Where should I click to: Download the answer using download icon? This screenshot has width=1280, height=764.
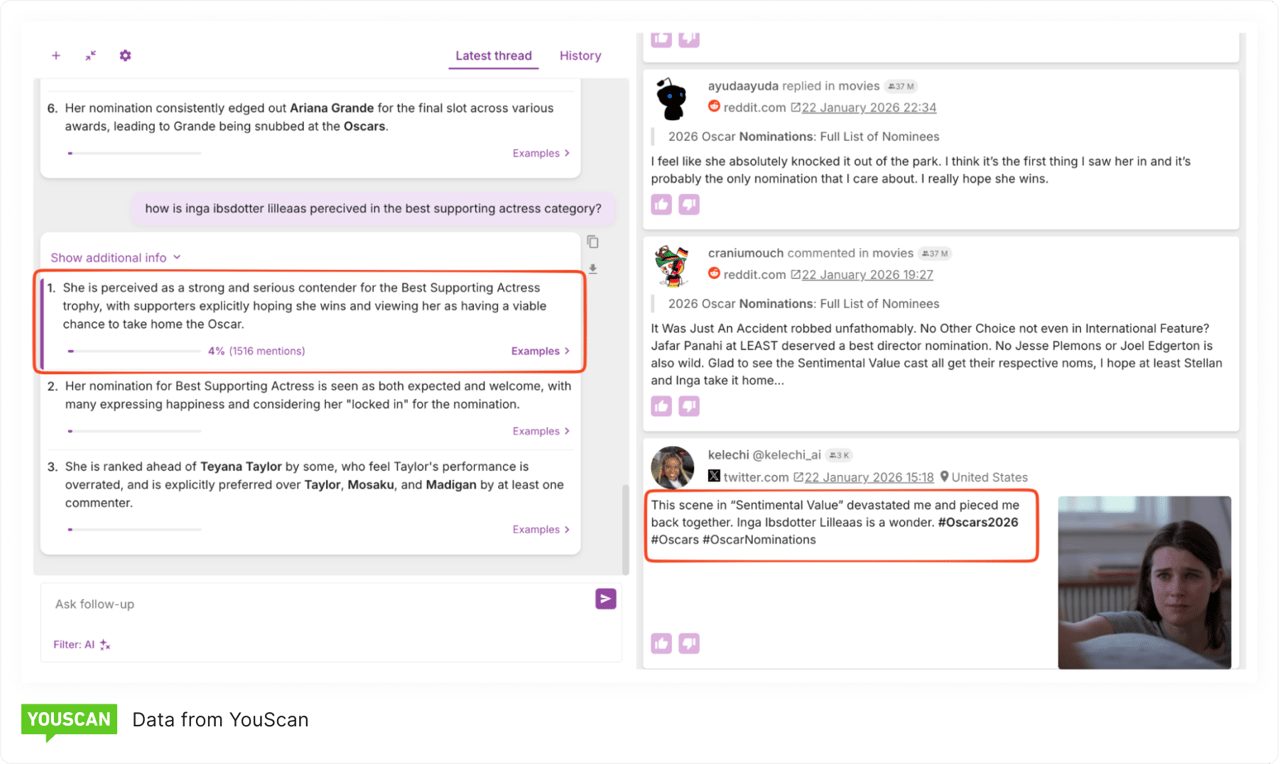tap(593, 269)
